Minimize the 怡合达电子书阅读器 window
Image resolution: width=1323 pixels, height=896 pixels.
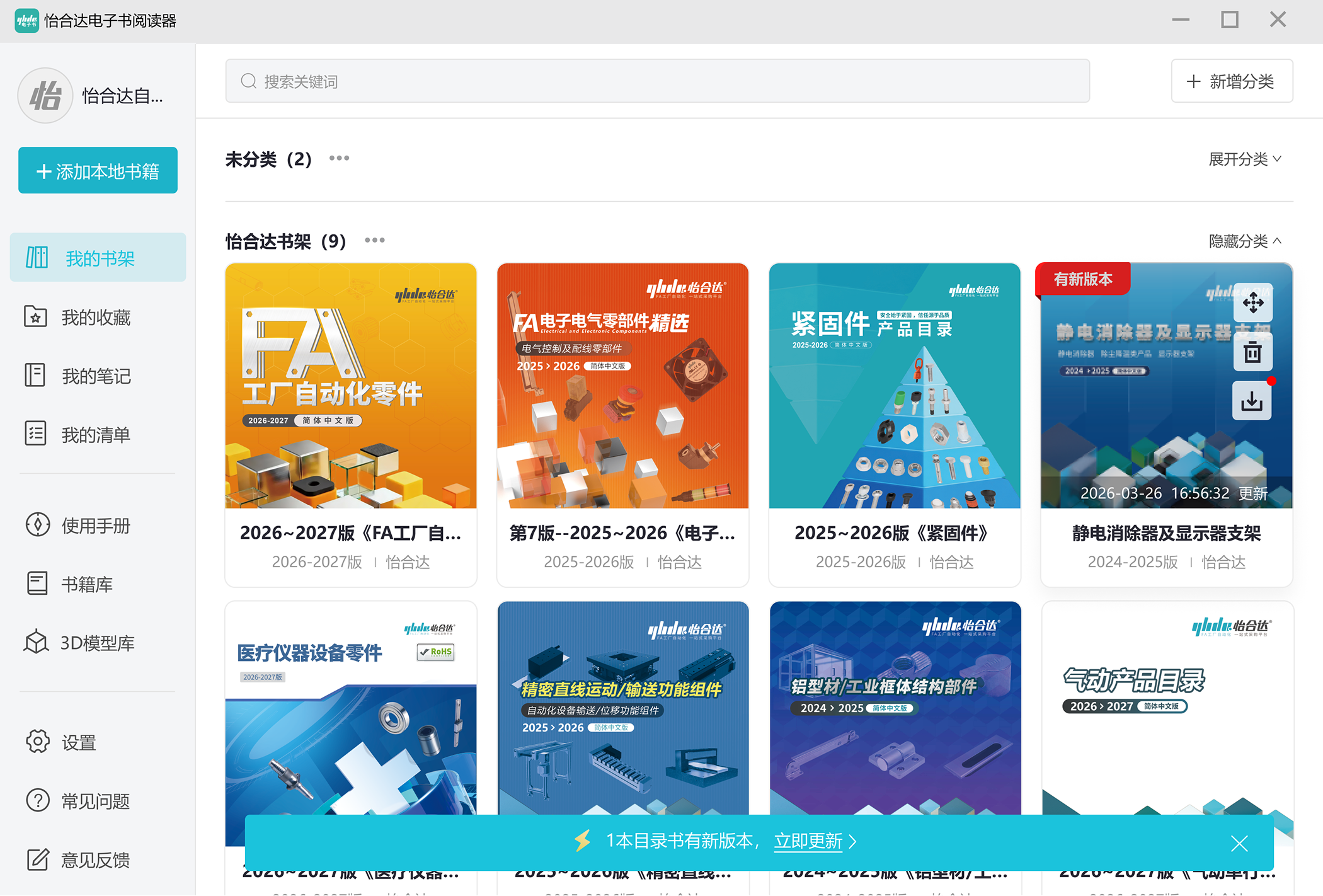pos(1181,20)
